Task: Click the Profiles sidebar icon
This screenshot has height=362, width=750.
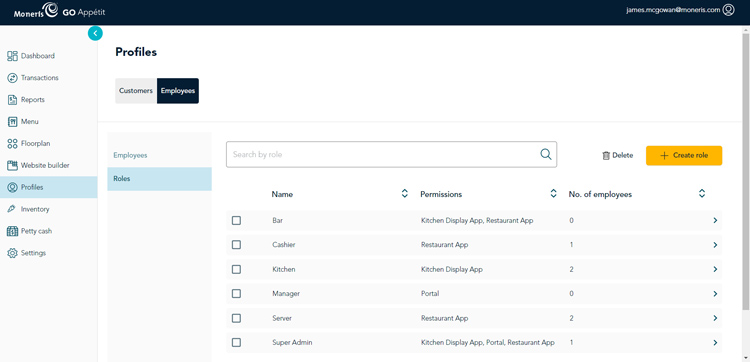Action: pyautogui.click(x=12, y=187)
